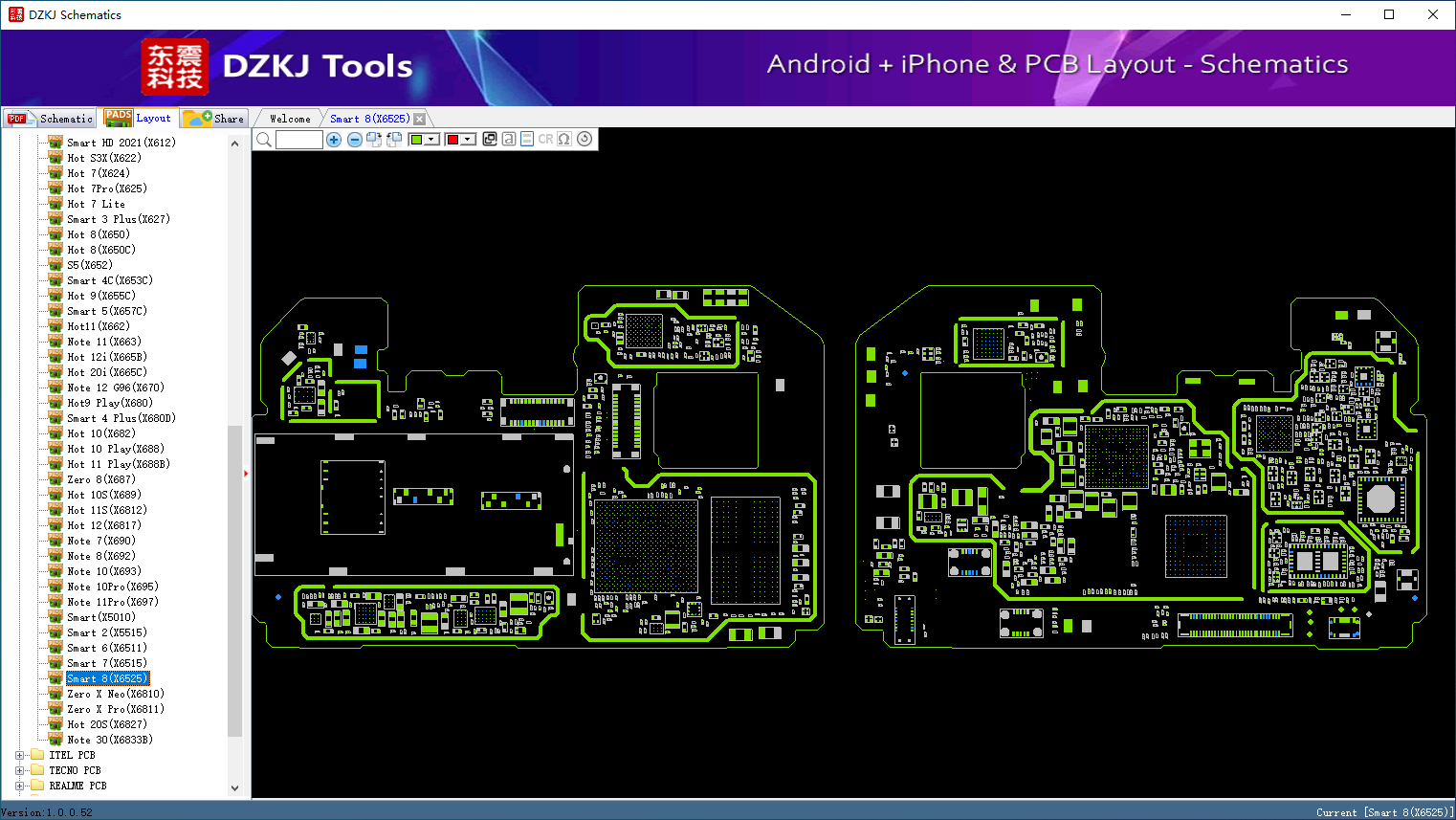Click the PCB icon beside Note 7(X690)
Screen dimensions: 1456x820
coord(55,541)
